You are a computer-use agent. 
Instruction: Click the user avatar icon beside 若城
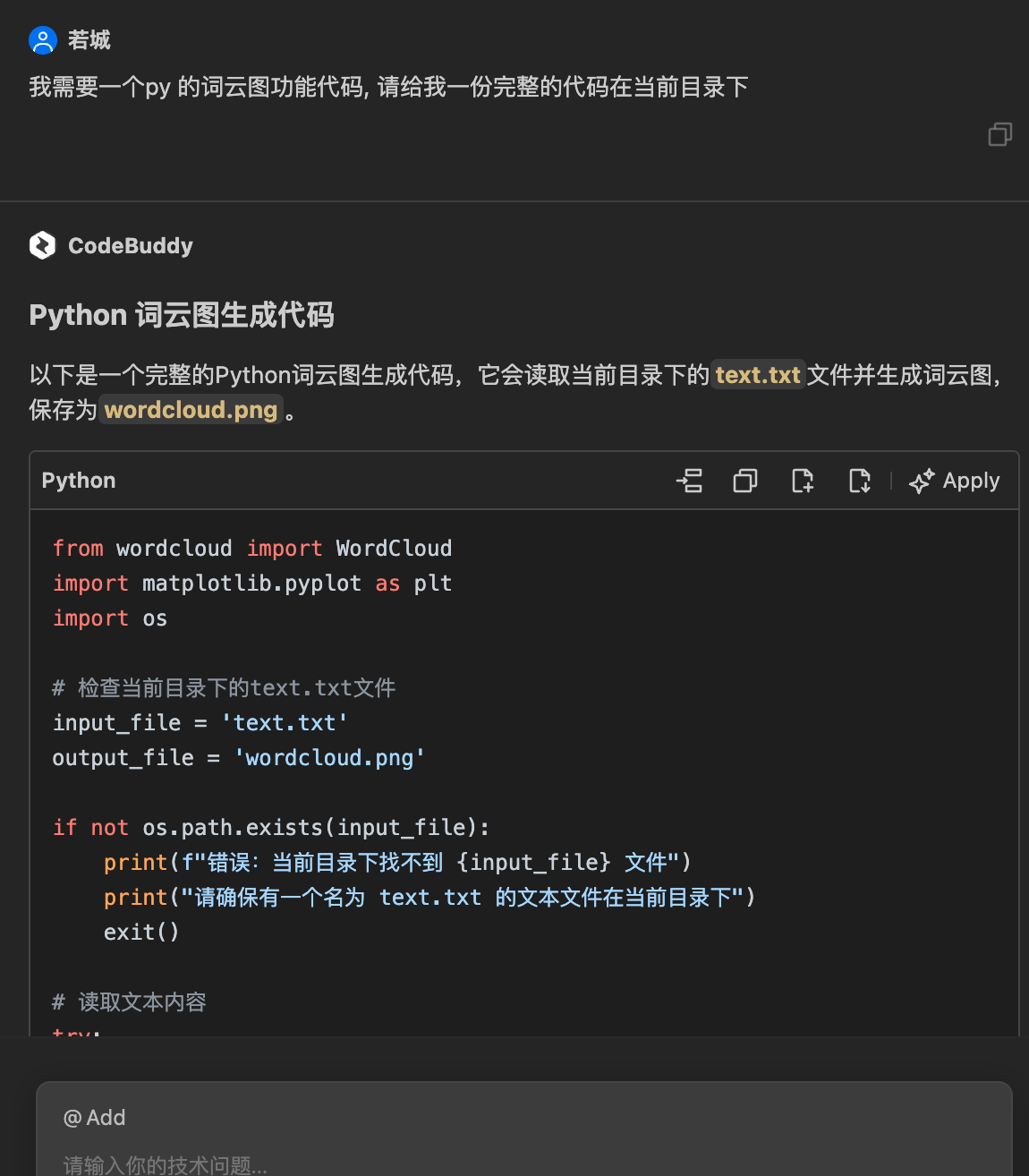42,40
